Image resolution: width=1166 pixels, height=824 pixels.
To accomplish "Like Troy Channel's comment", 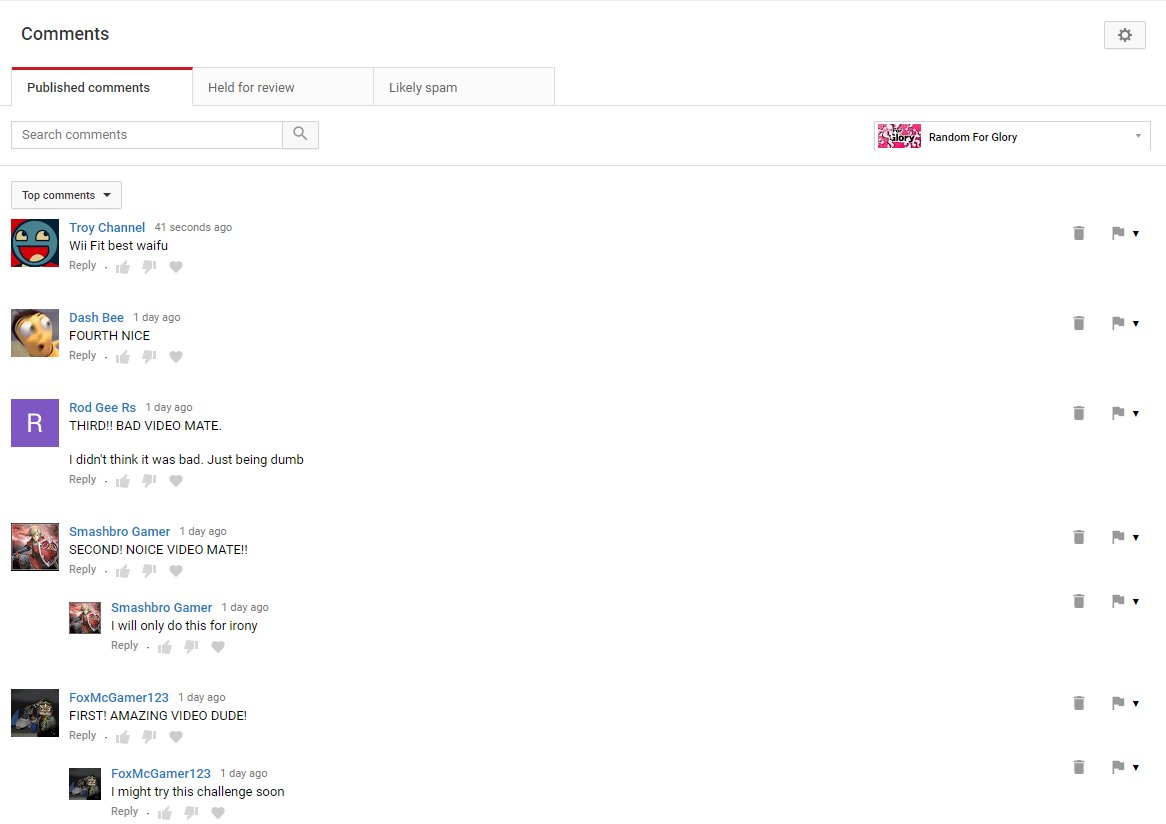I will coord(123,267).
